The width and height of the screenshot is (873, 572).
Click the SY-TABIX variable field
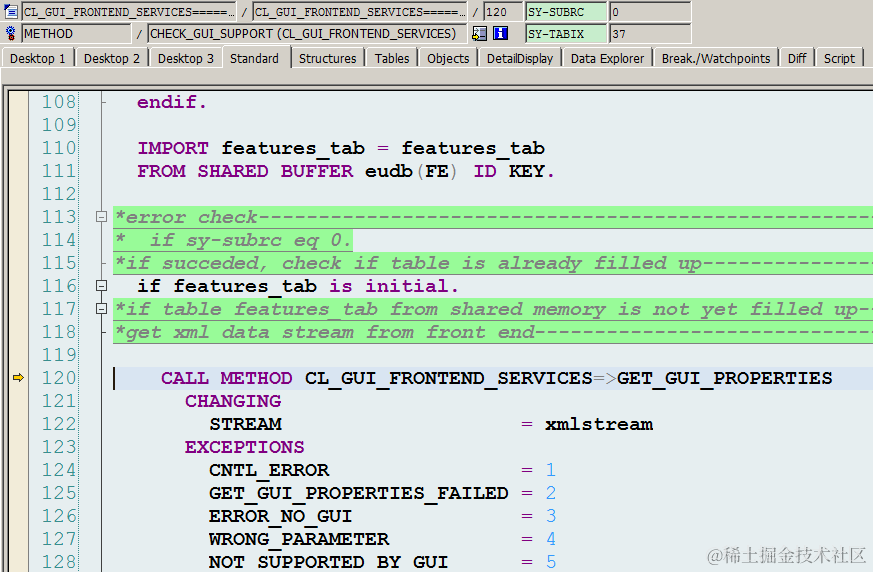[566, 33]
